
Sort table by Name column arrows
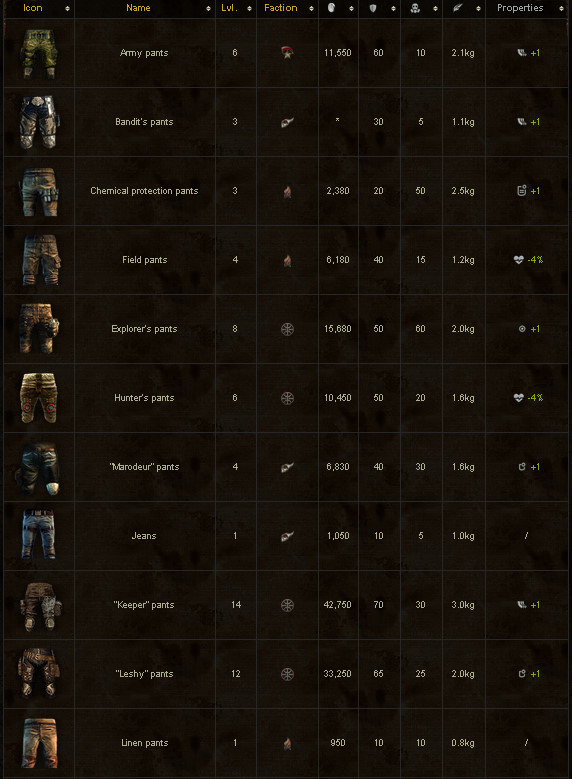pyautogui.click(x=208, y=8)
